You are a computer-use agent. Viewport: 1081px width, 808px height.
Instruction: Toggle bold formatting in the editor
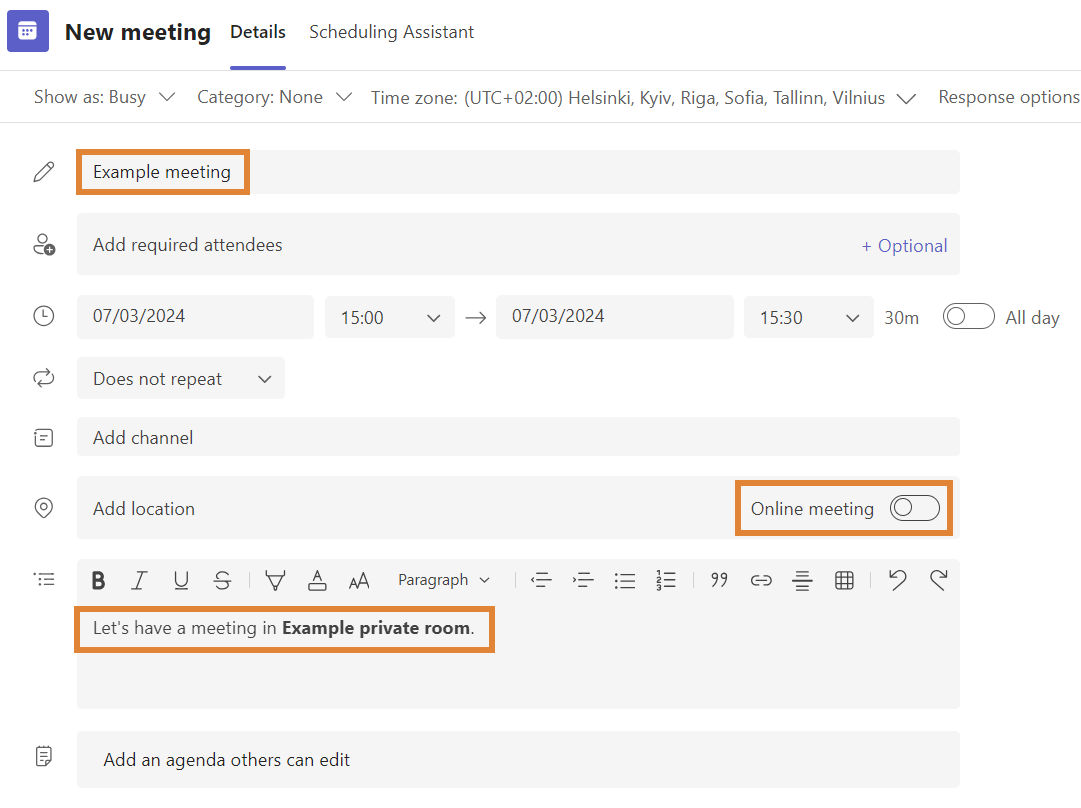tap(98, 580)
